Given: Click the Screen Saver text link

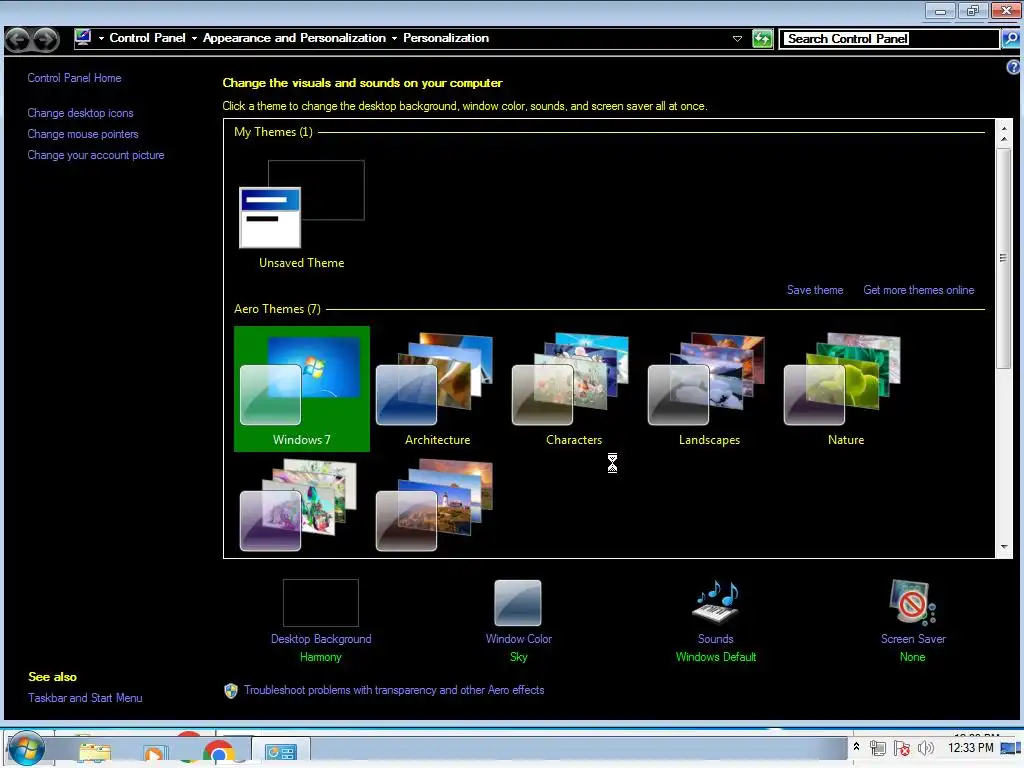Looking at the screenshot, I should click(x=913, y=639).
